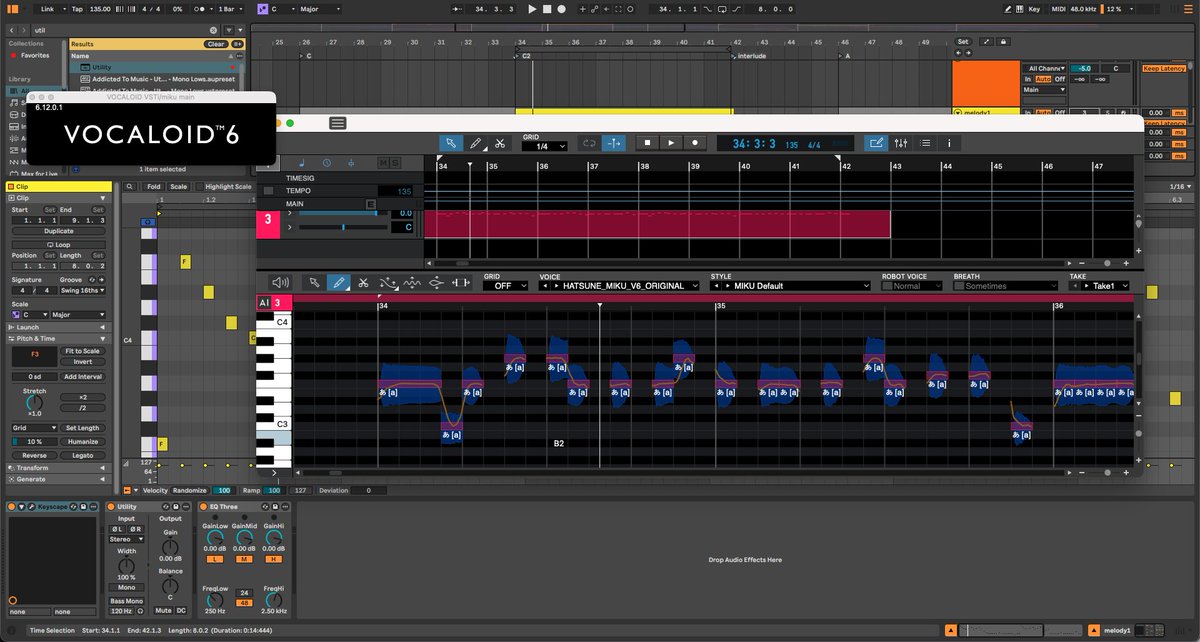
Task: Click Record in Ableton's top transport bar
Action: pyautogui.click(x=563, y=9)
